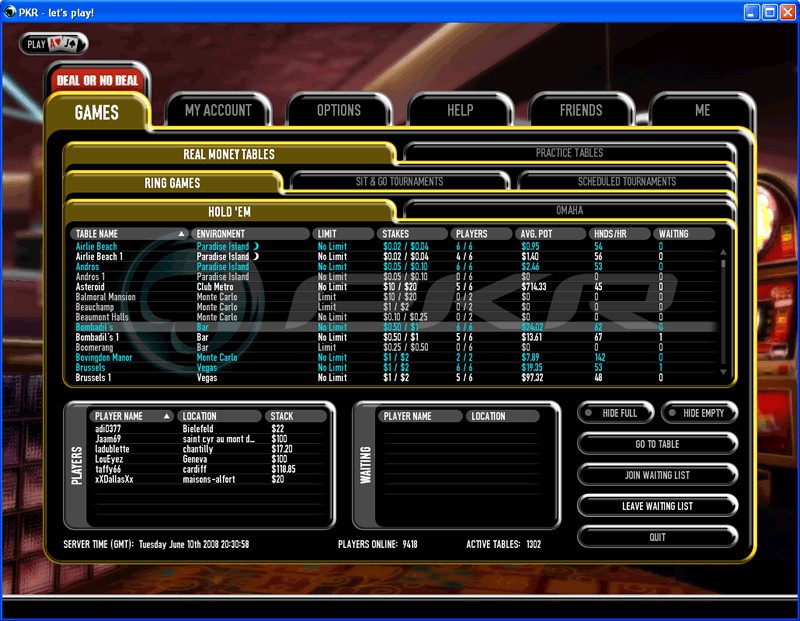Sort by Players column header
The width and height of the screenshot is (800, 621).
click(481, 234)
